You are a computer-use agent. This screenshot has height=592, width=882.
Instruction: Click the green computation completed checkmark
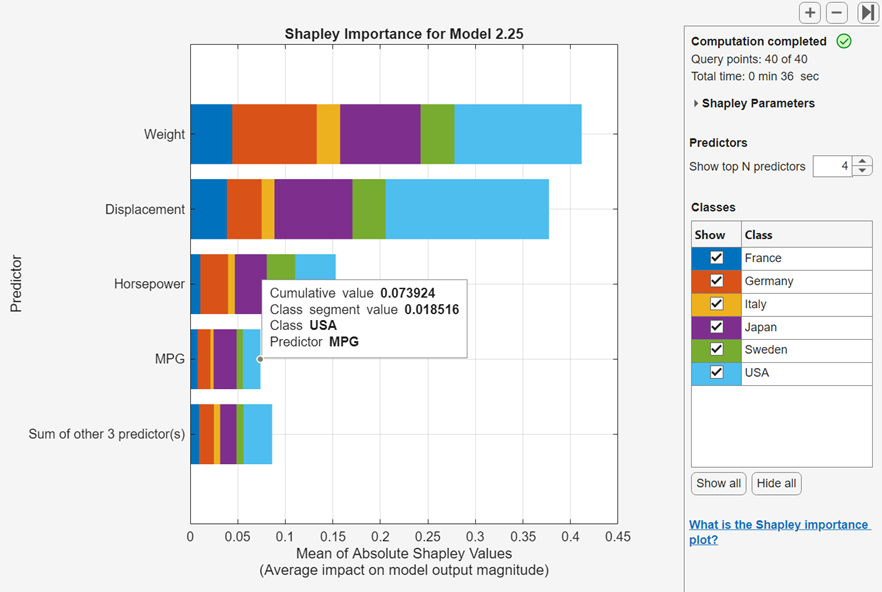tap(844, 41)
